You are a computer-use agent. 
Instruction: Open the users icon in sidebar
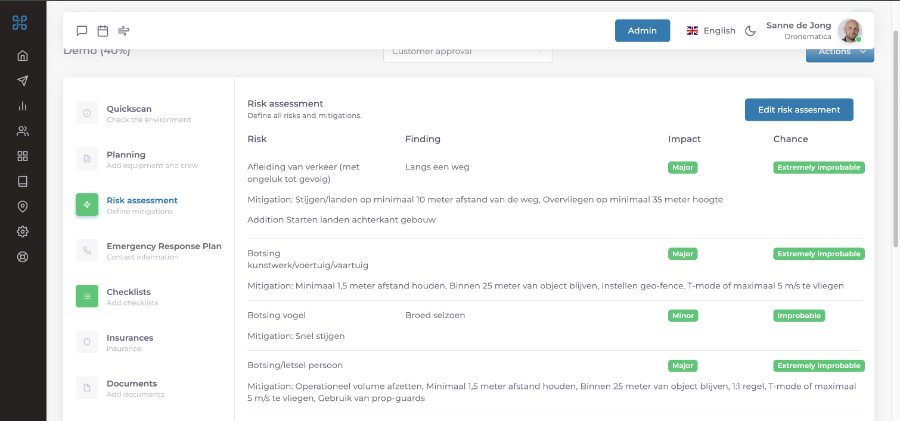coord(23,131)
